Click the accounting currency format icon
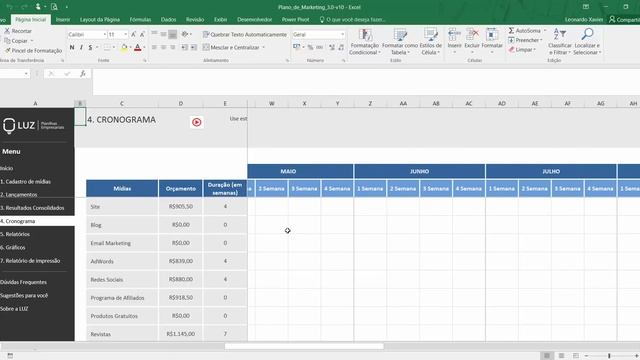The width and height of the screenshot is (640, 360). (x=296, y=47)
